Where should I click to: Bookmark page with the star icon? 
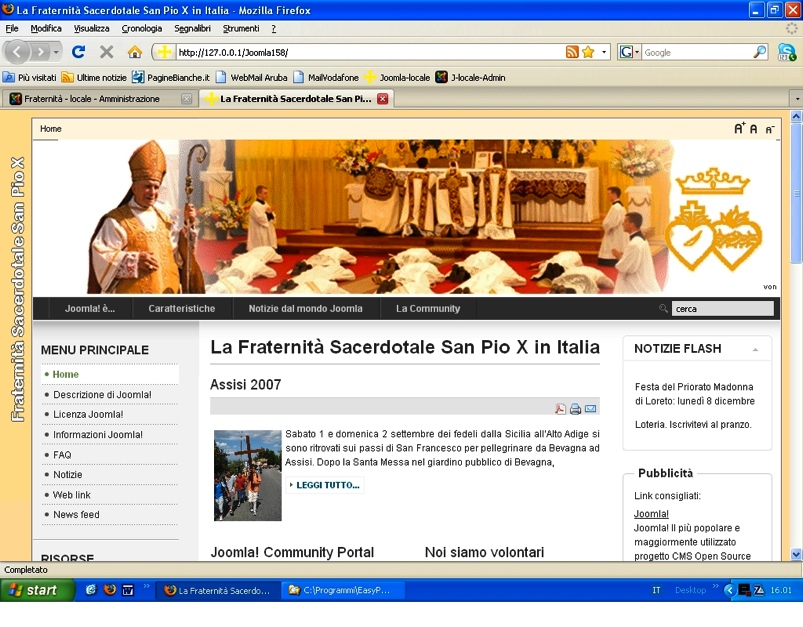pyautogui.click(x=588, y=52)
